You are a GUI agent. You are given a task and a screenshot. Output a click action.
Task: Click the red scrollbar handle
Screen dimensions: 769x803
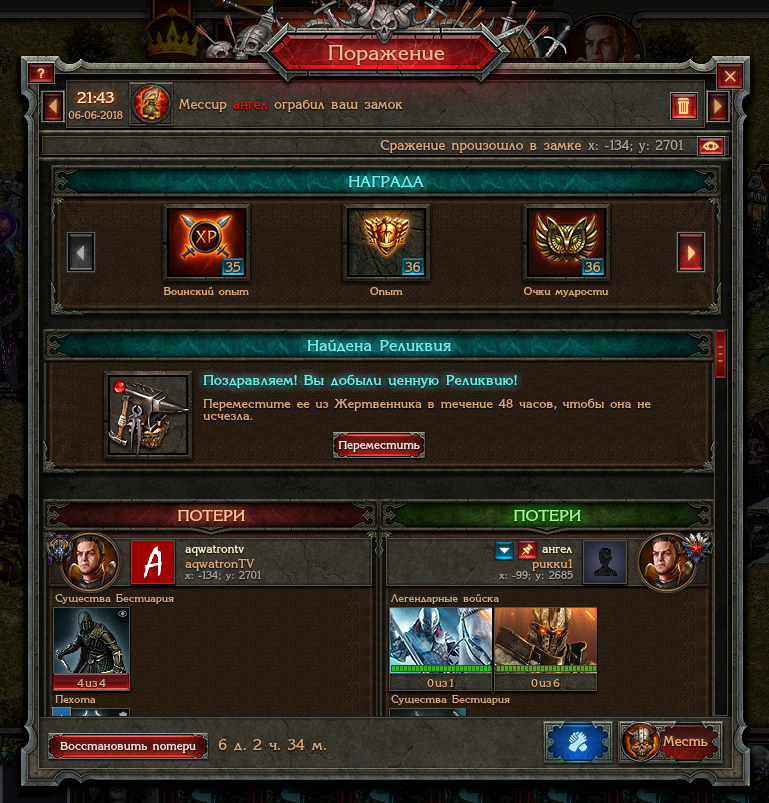[x=720, y=354]
